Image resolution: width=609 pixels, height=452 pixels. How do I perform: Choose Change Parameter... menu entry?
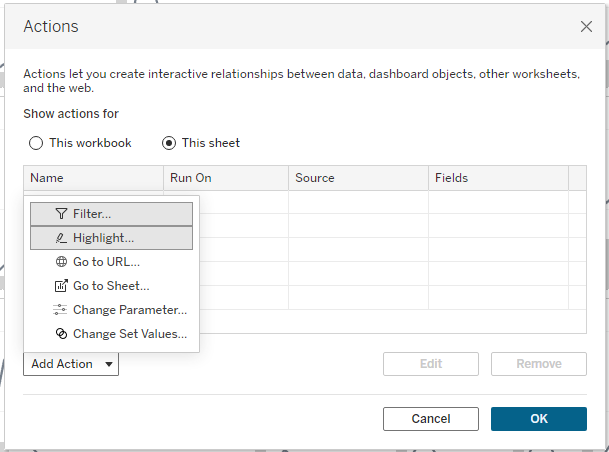111,310
